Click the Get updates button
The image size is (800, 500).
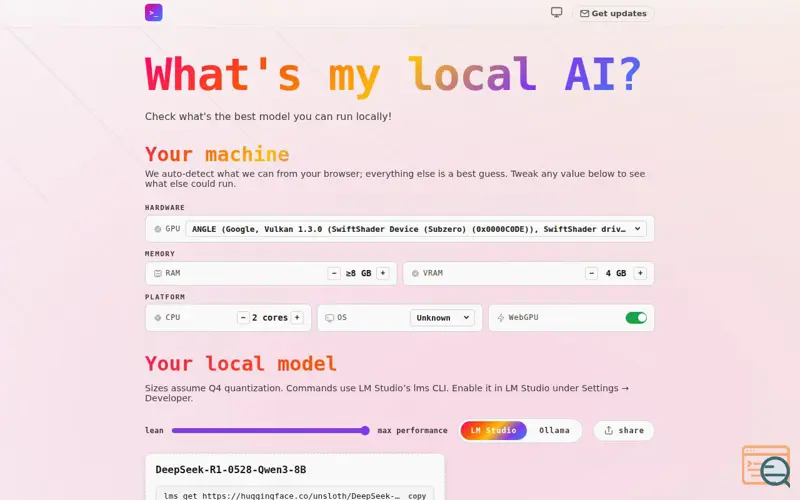point(613,13)
